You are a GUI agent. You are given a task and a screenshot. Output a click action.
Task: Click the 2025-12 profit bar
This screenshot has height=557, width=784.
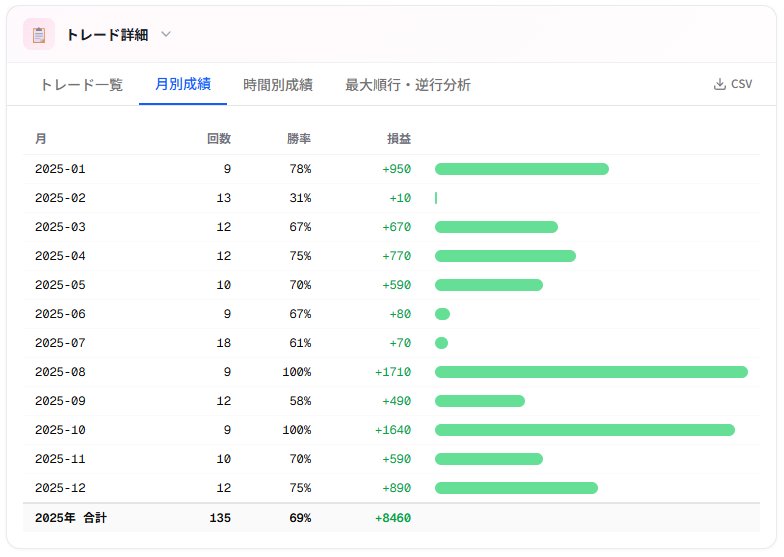click(516, 488)
